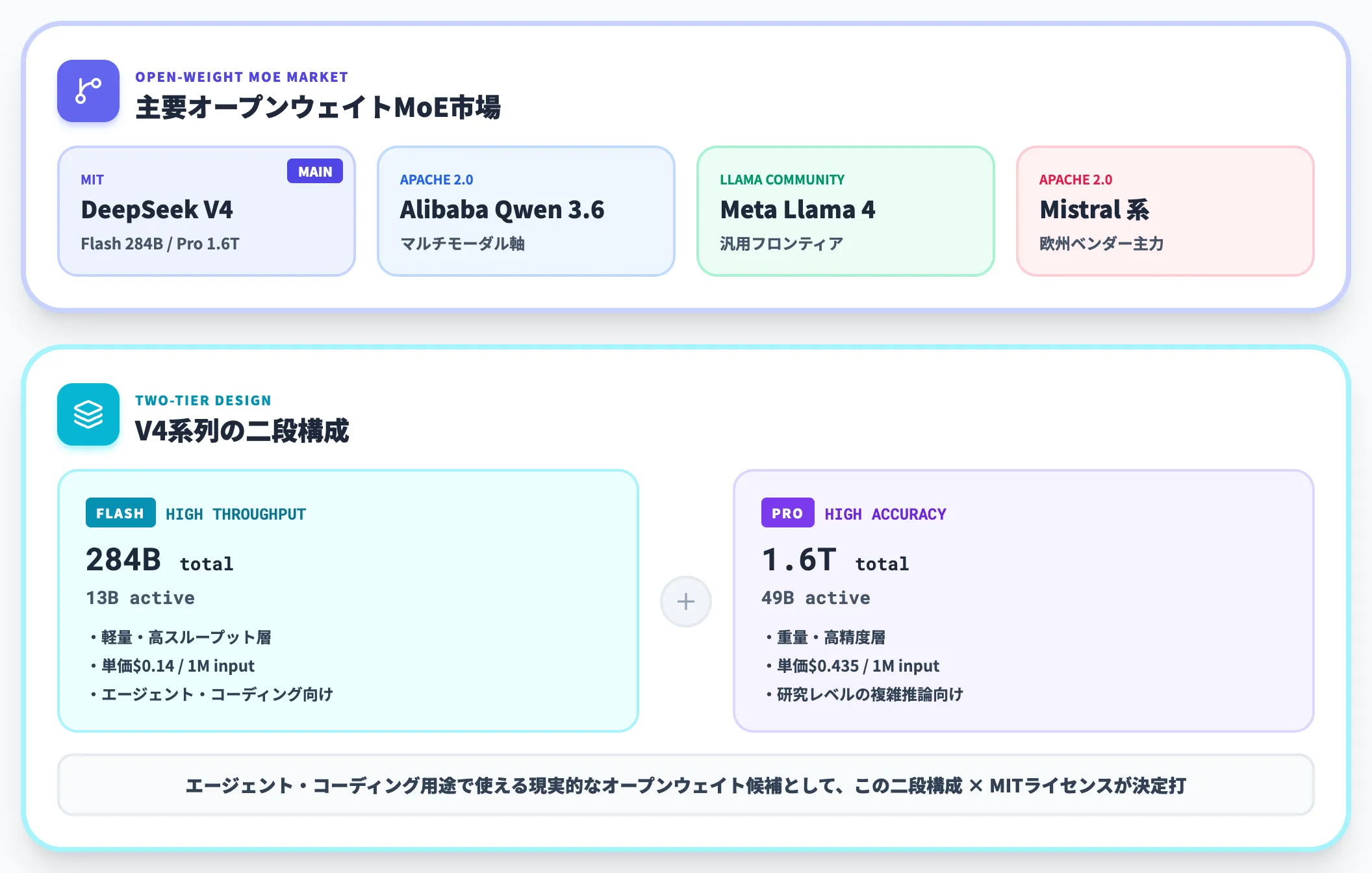Open the DeepSeek V4 card
Image resolution: width=1372 pixels, height=873 pixels.
click(207, 211)
